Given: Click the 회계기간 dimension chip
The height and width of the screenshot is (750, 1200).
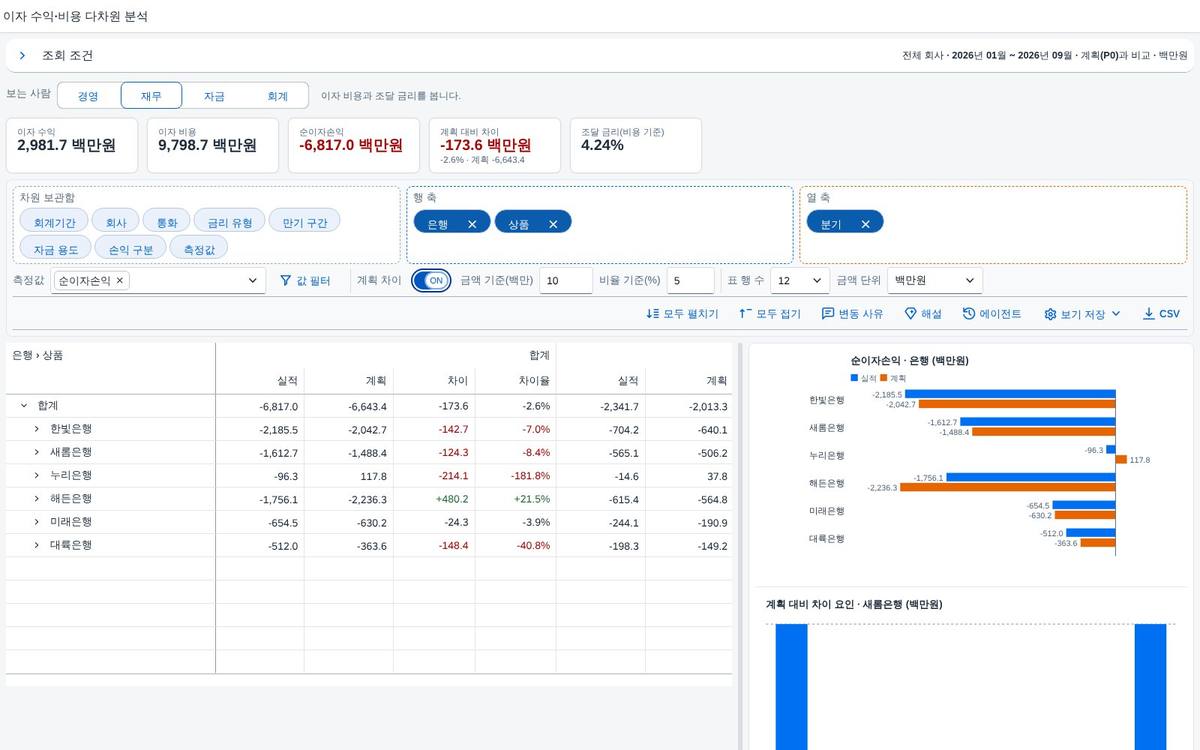Looking at the screenshot, I should click(54, 223).
